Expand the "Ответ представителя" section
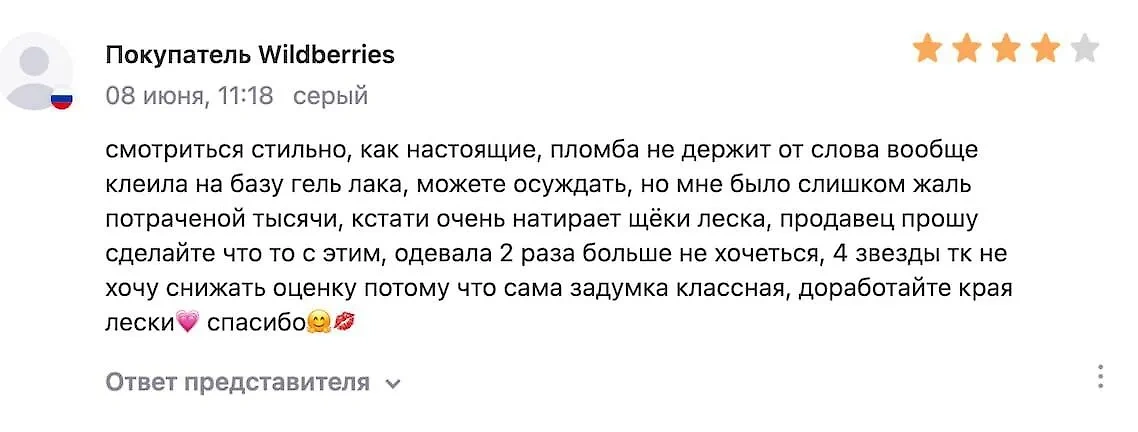Screen dimensions: 1138x432 click(238, 382)
